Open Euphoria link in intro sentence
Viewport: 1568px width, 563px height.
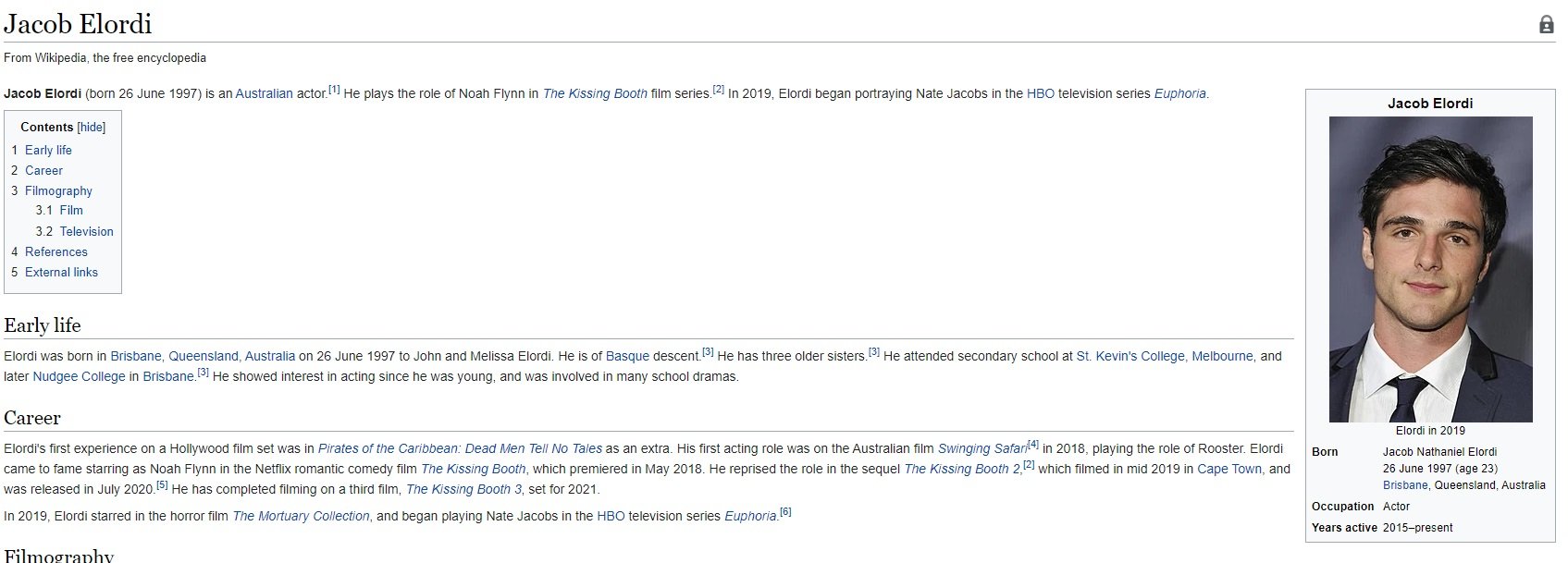1180,93
